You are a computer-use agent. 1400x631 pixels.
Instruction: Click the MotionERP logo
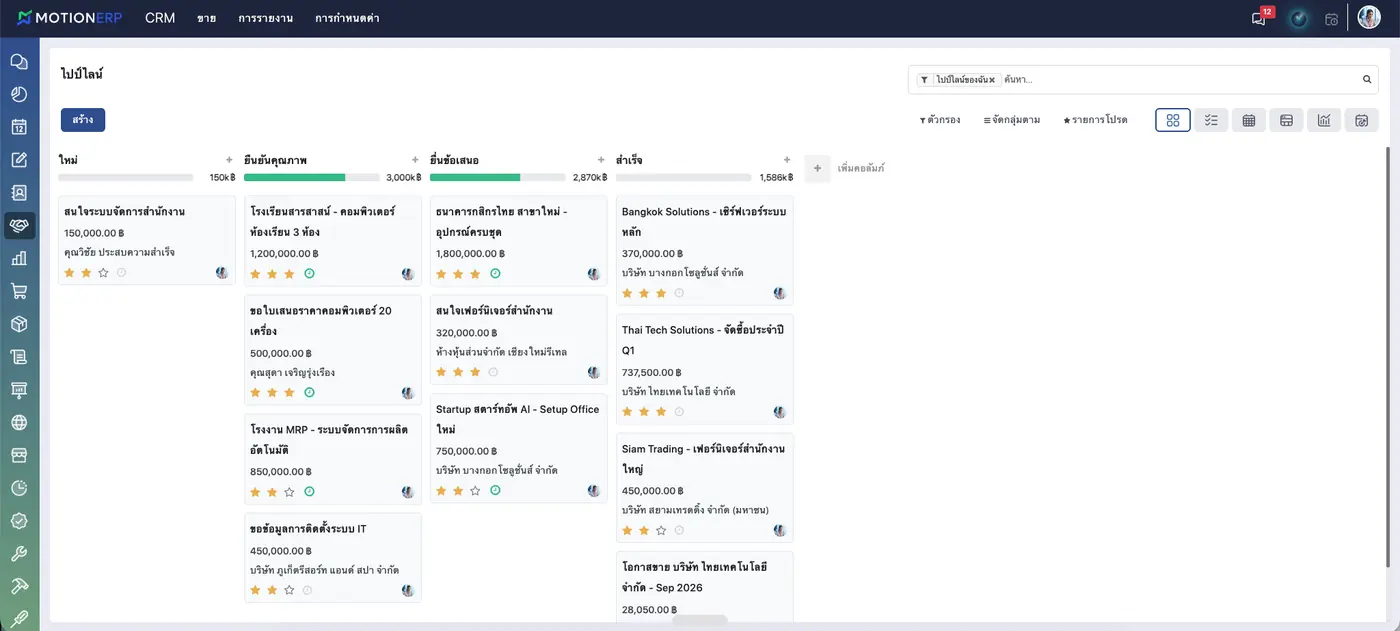(70, 18)
